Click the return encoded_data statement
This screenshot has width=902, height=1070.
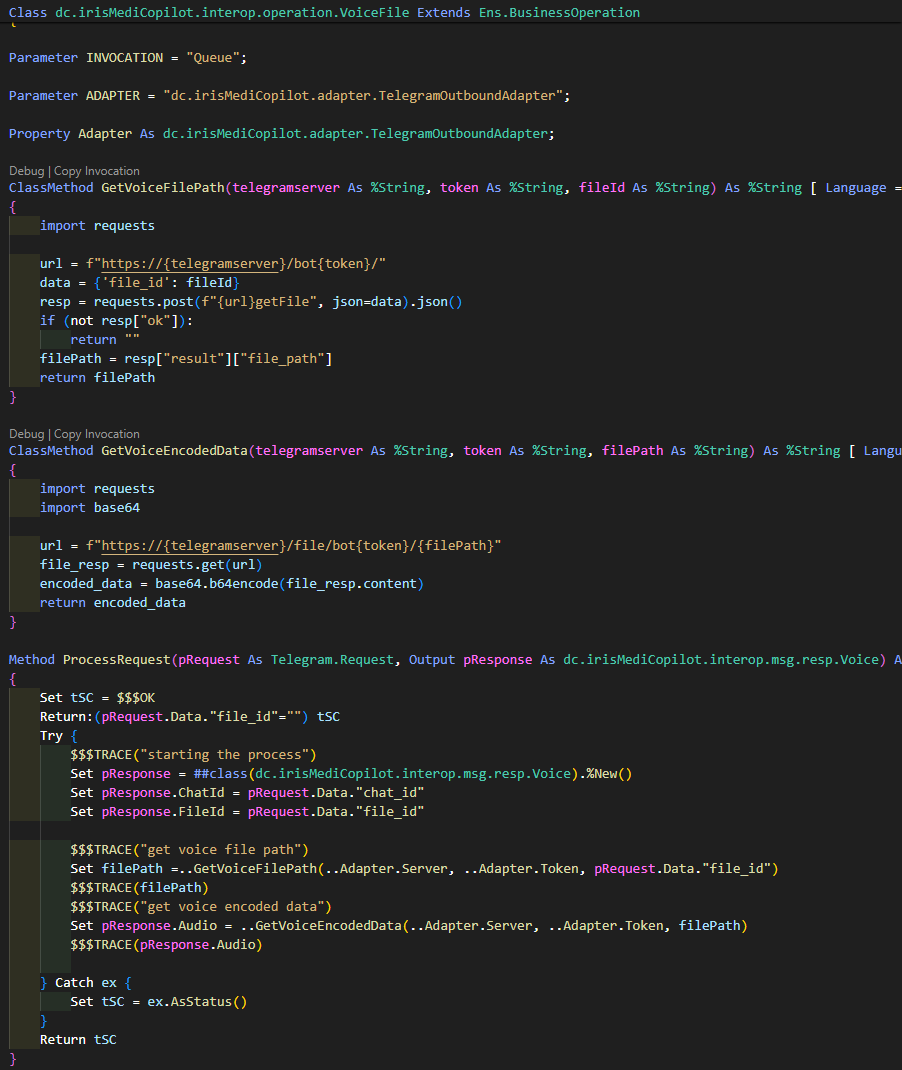pyautogui.click(x=113, y=603)
